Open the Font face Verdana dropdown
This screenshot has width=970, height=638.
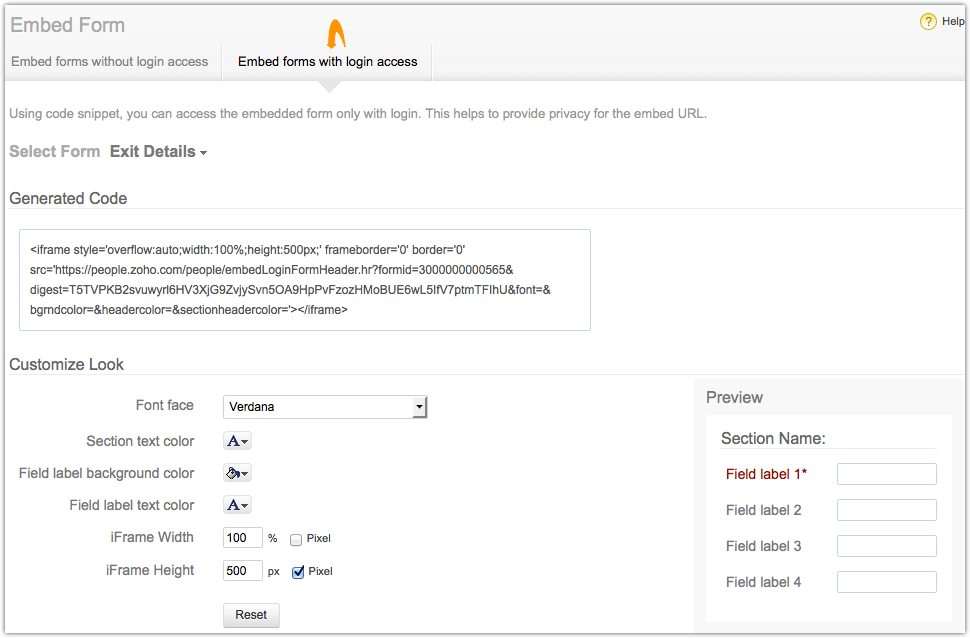[x=325, y=407]
